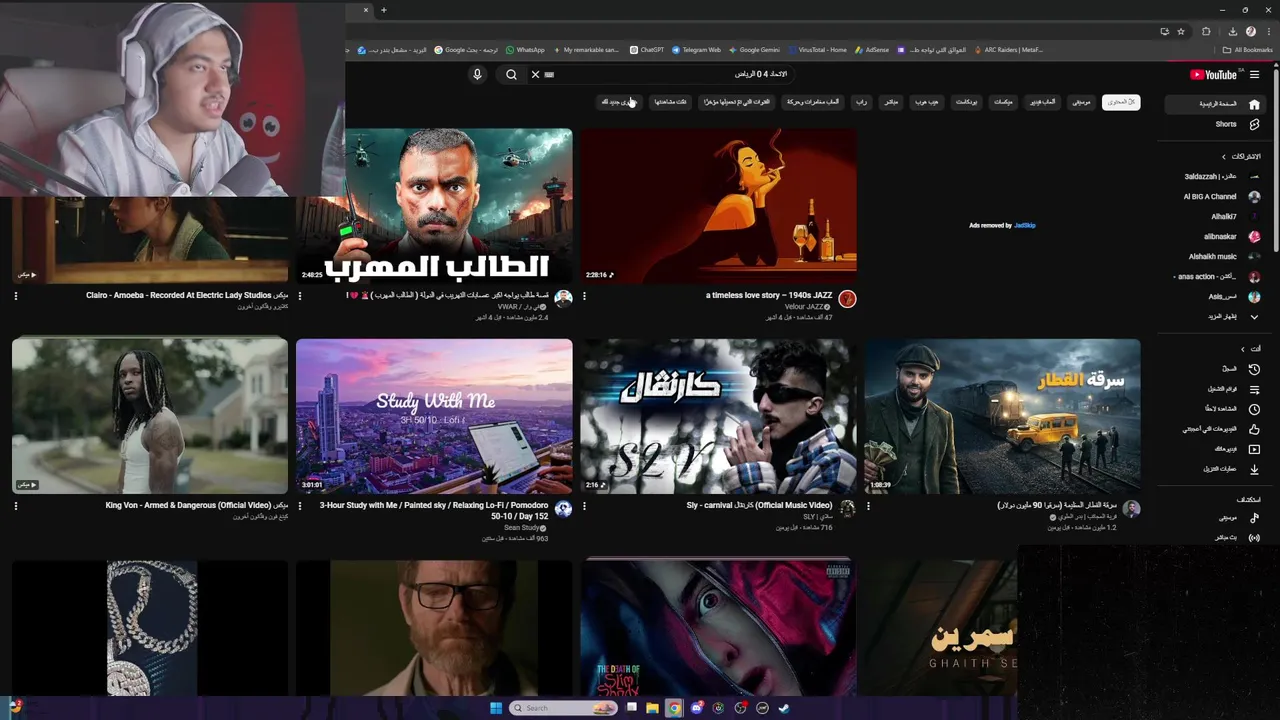Viewport: 1280px width, 720px height.
Task: Click Velour JAZZ channel avatar
Action: (x=847, y=299)
